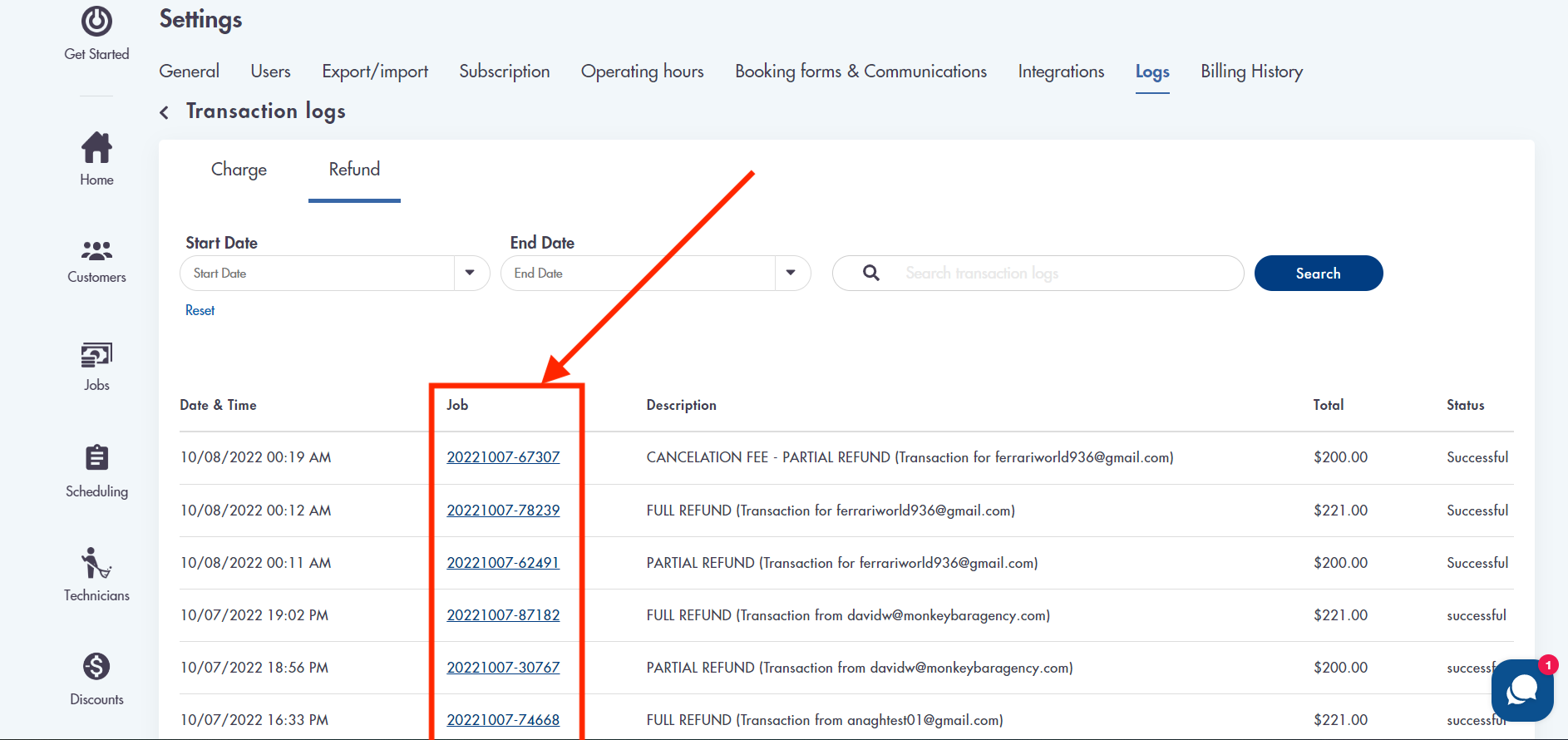
Task: Select the Technicians sidebar icon
Action: pos(96,563)
